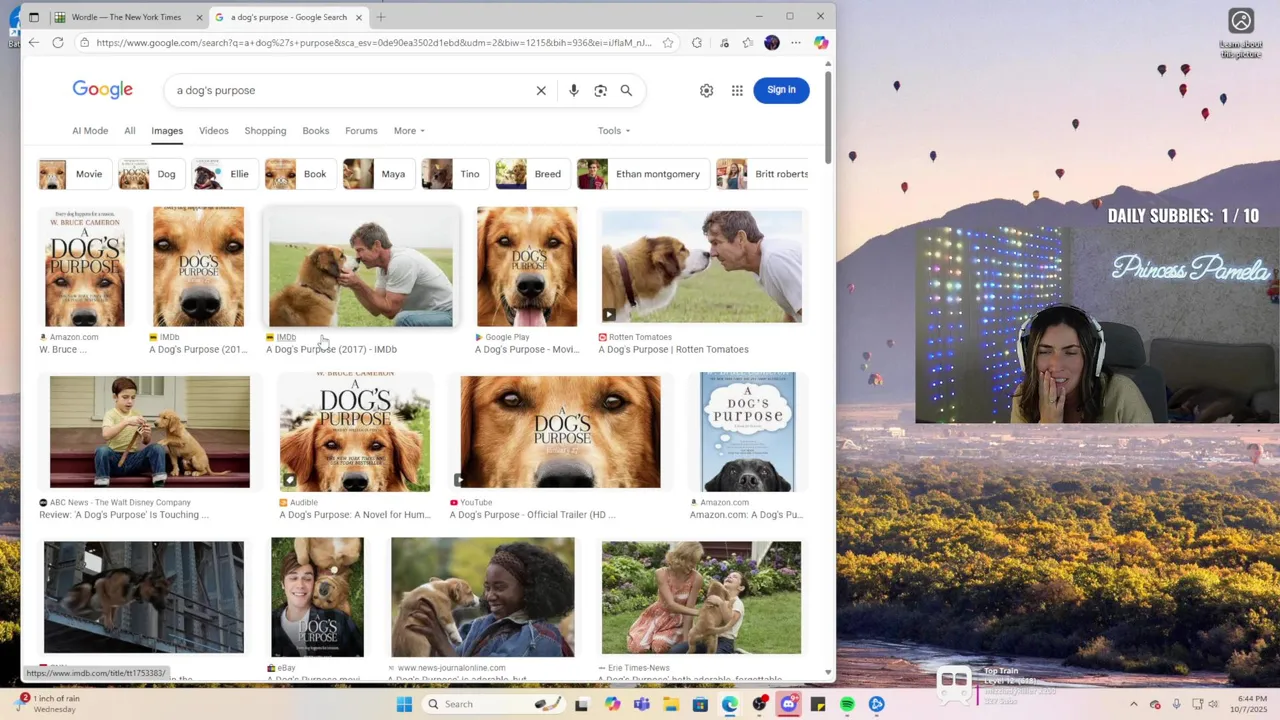Viewport: 1280px width, 720px height.
Task: Open Learn about this picture desktop icon
Action: [1241, 33]
